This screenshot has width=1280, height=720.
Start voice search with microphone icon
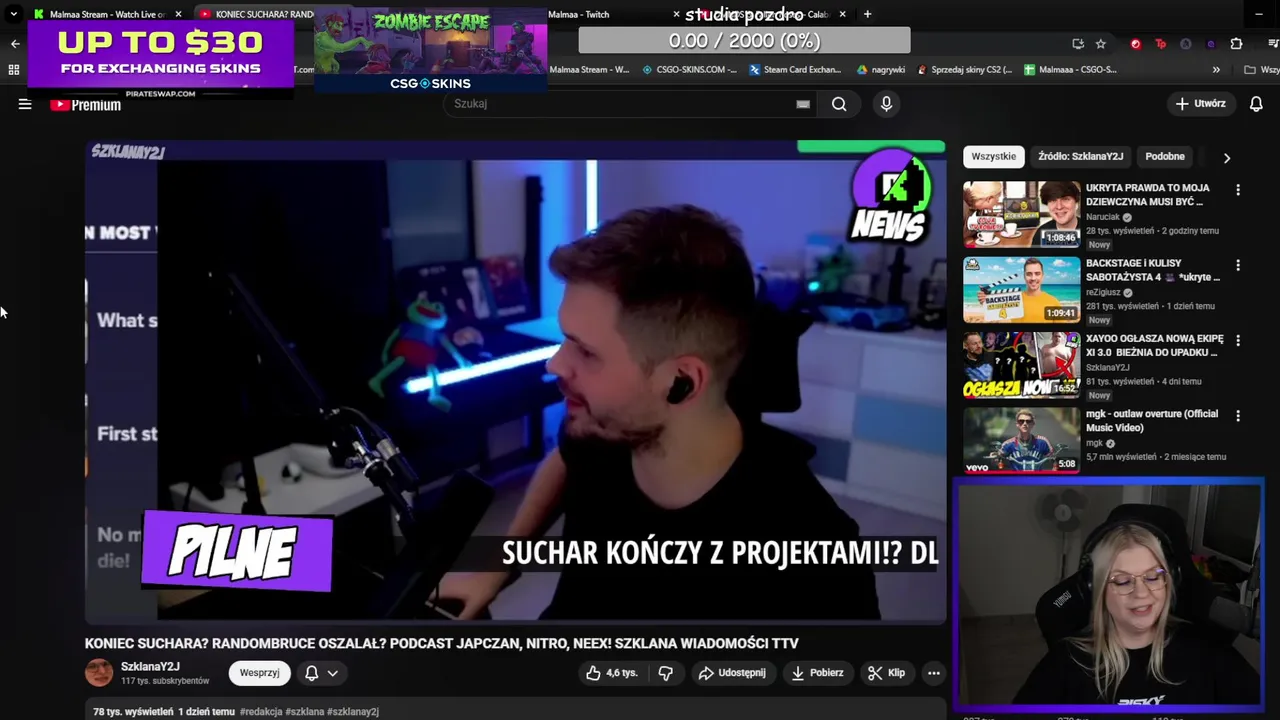click(886, 104)
